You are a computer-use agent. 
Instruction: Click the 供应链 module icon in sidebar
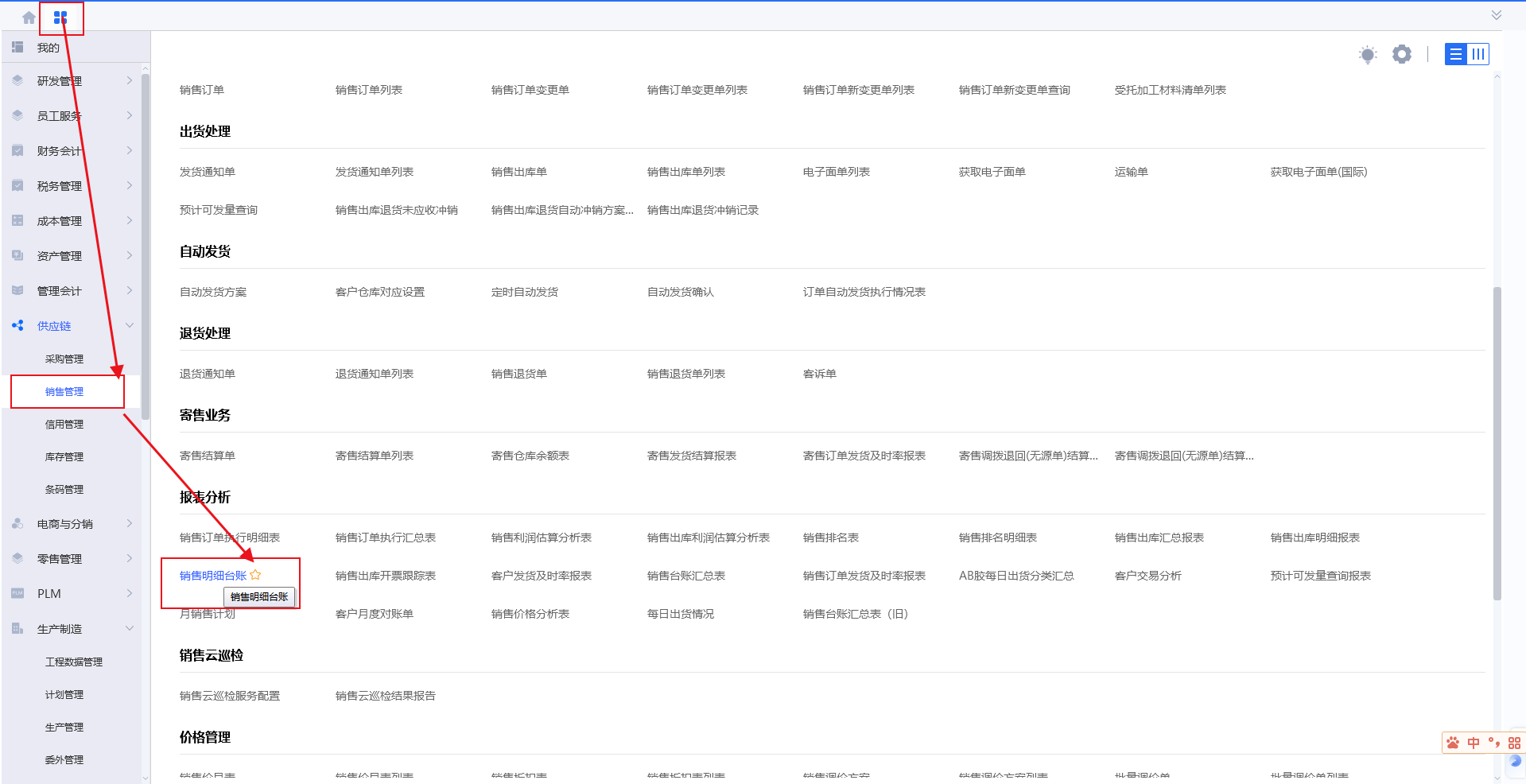17,325
